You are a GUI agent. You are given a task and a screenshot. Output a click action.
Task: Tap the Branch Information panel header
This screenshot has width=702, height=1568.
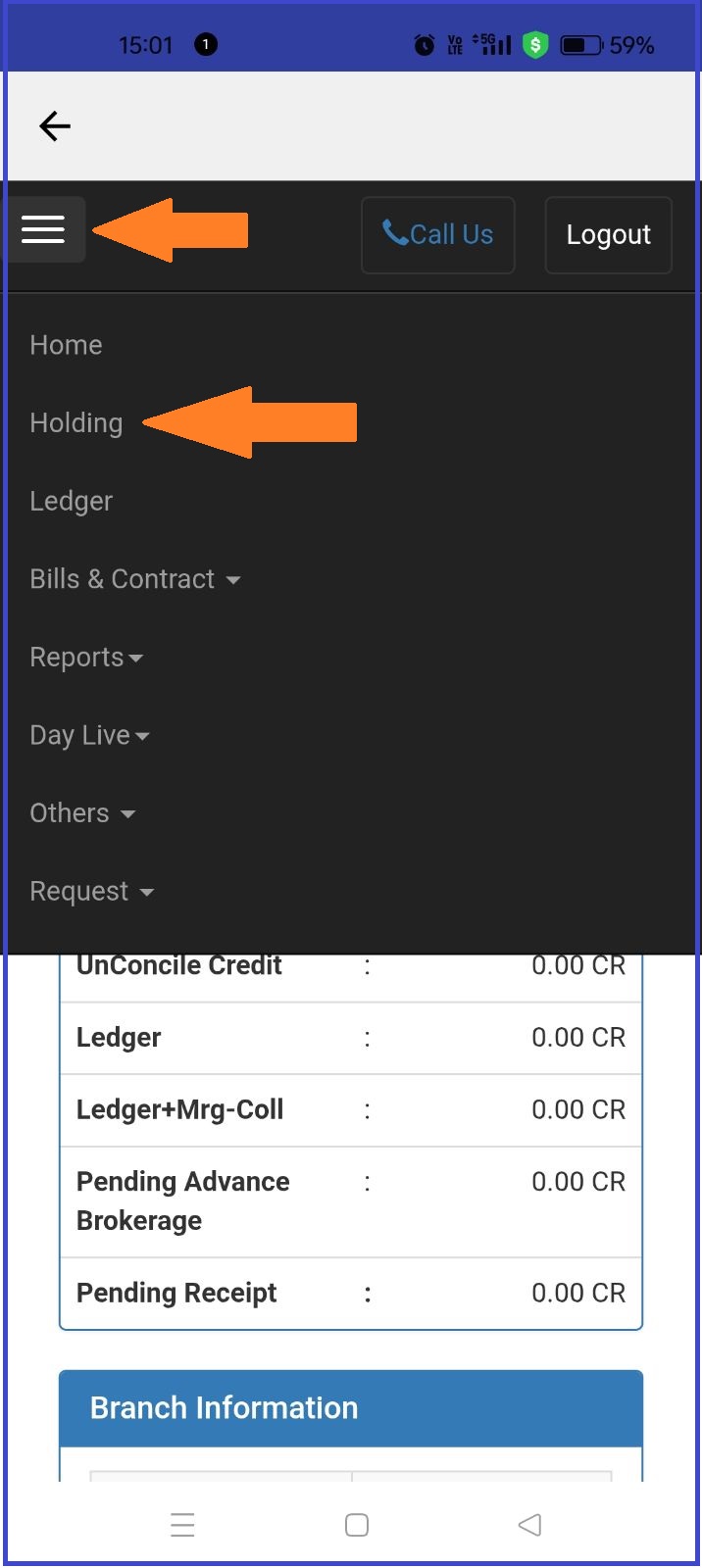350,1408
